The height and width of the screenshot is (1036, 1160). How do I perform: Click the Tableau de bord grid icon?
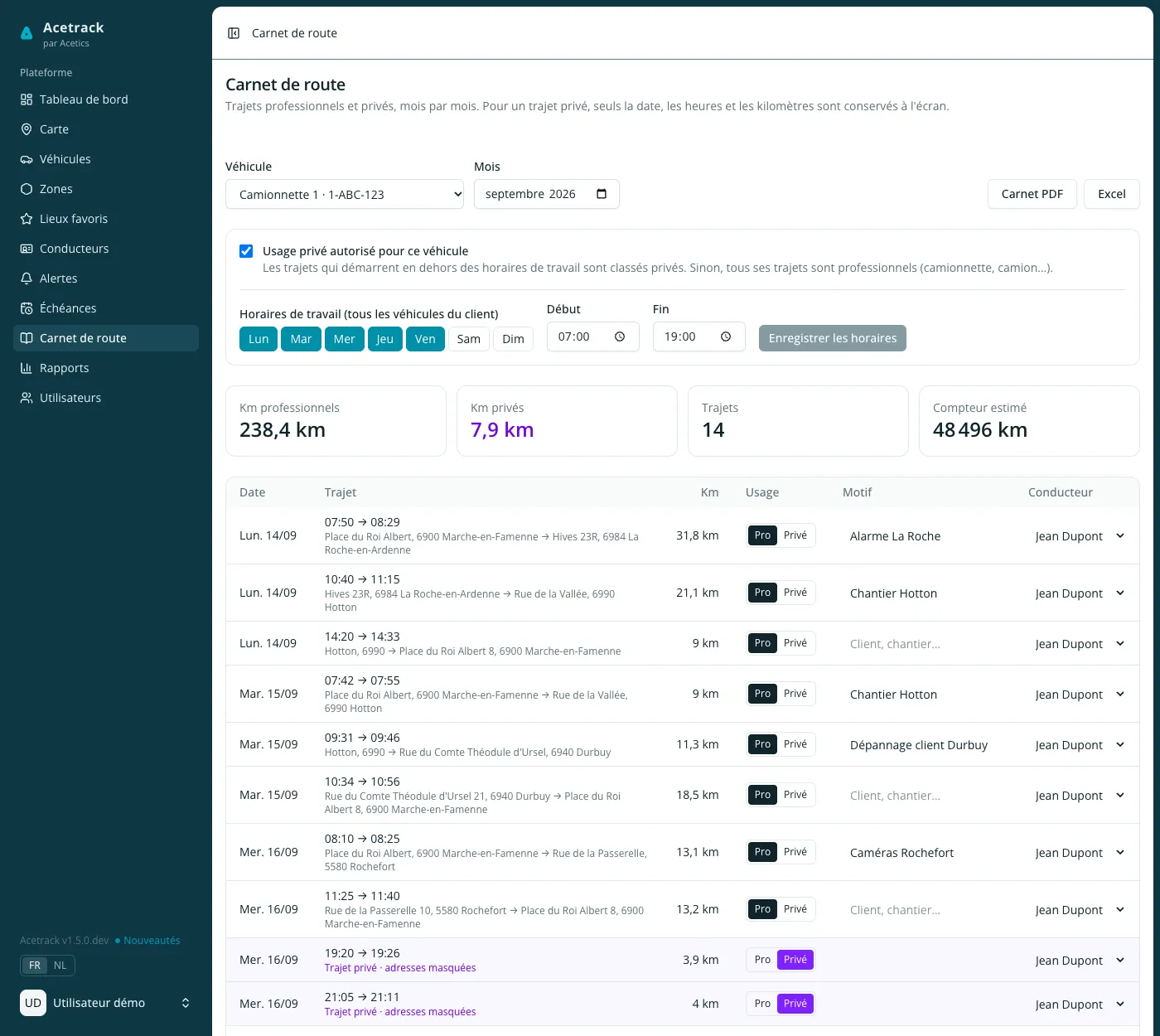(x=27, y=99)
